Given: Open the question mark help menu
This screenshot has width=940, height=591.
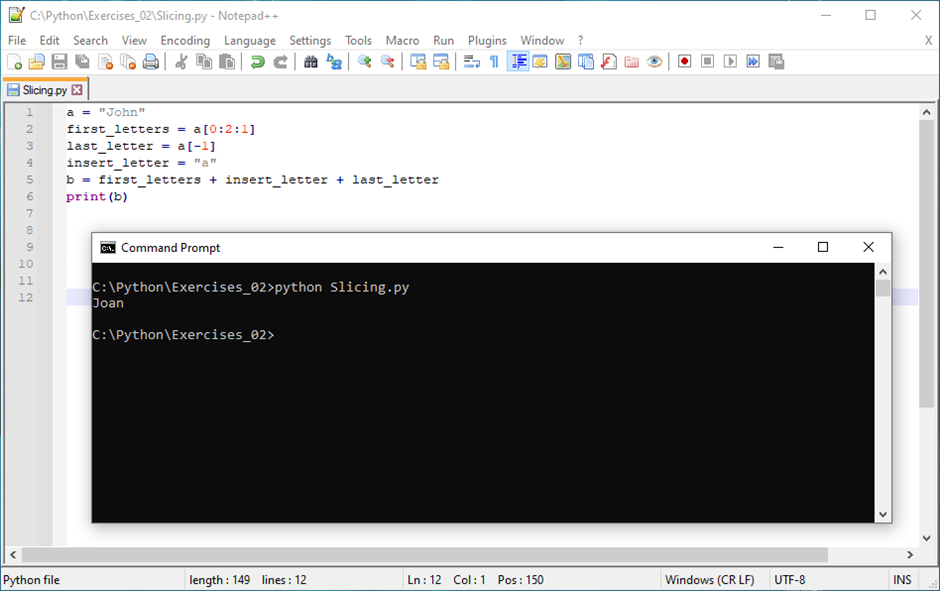Looking at the screenshot, I should pos(580,40).
